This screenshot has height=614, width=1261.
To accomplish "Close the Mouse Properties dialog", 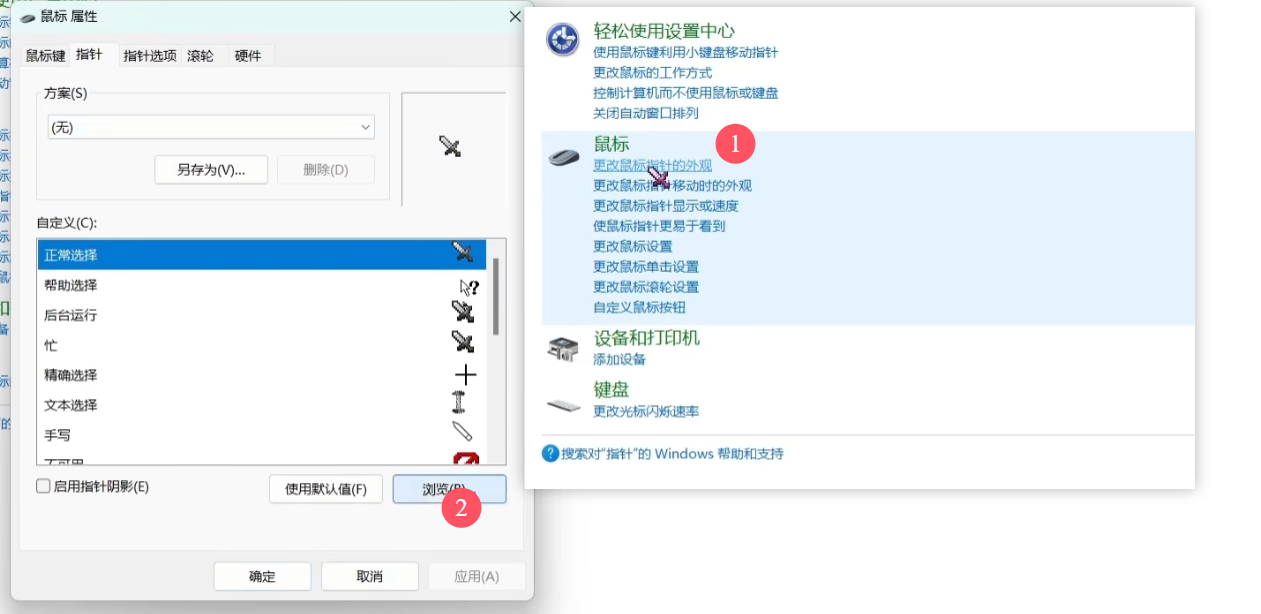I will pyautogui.click(x=515, y=17).
